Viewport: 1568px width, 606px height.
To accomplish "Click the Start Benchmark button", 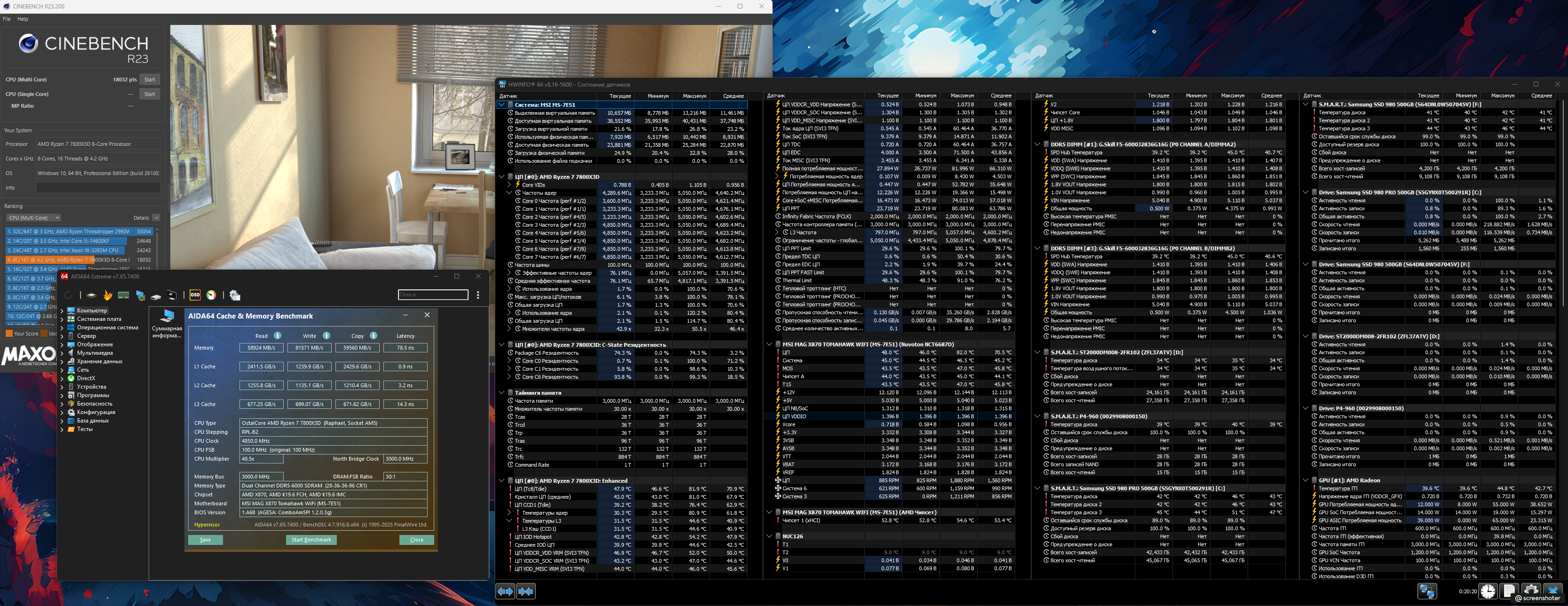I will (x=311, y=540).
